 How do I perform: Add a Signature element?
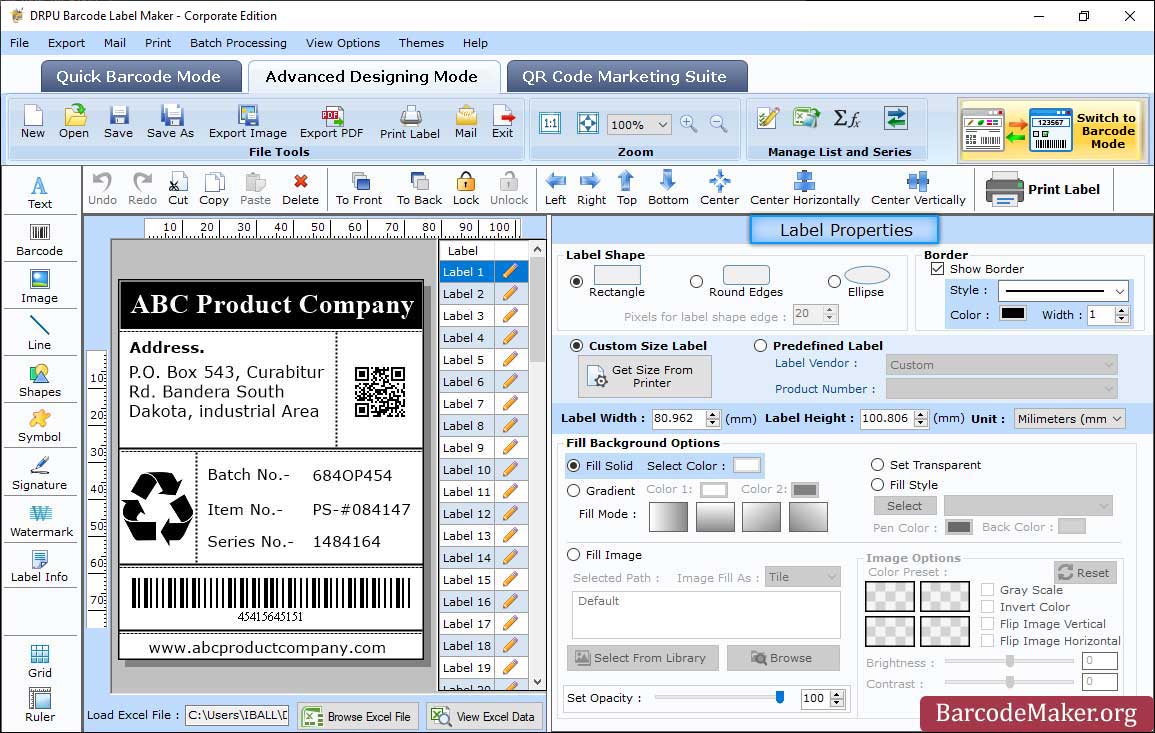click(40, 474)
